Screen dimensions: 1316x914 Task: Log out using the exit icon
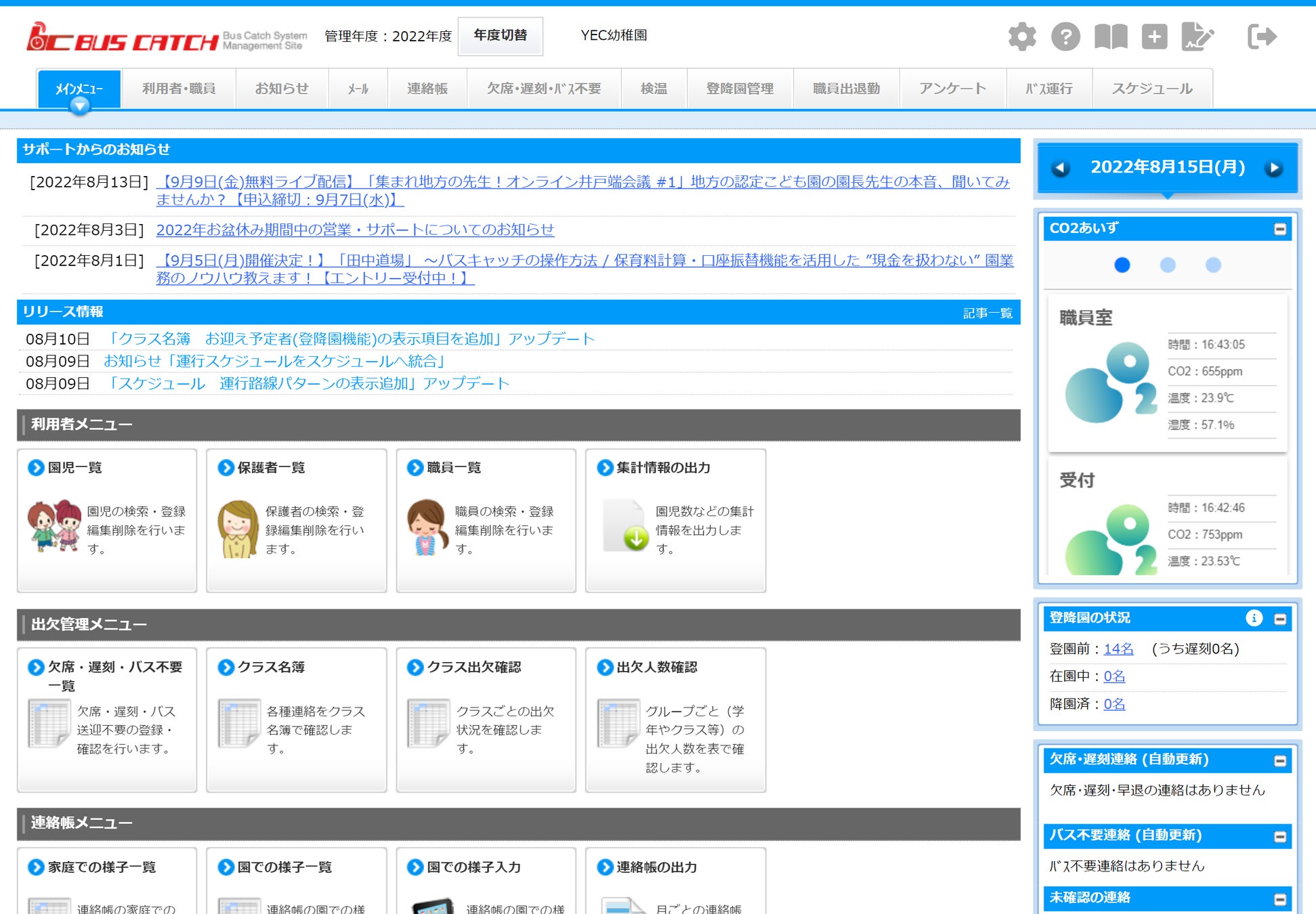[1262, 37]
